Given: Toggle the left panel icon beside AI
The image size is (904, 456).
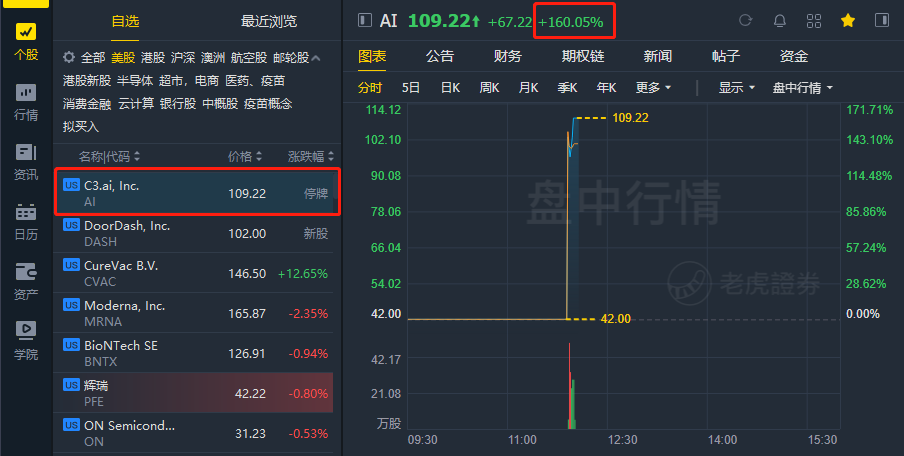Looking at the screenshot, I should (364, 20).
